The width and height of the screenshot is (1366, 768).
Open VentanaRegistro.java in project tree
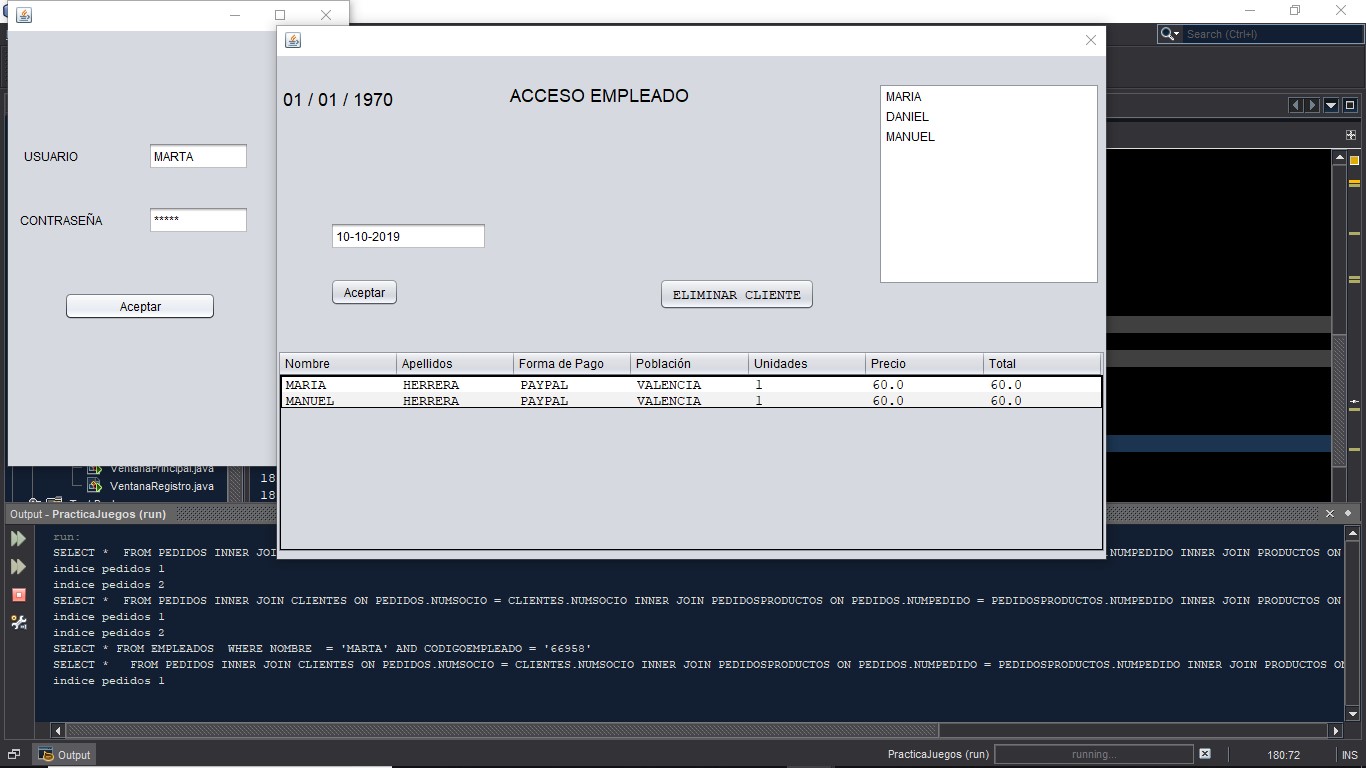[161, 486]
